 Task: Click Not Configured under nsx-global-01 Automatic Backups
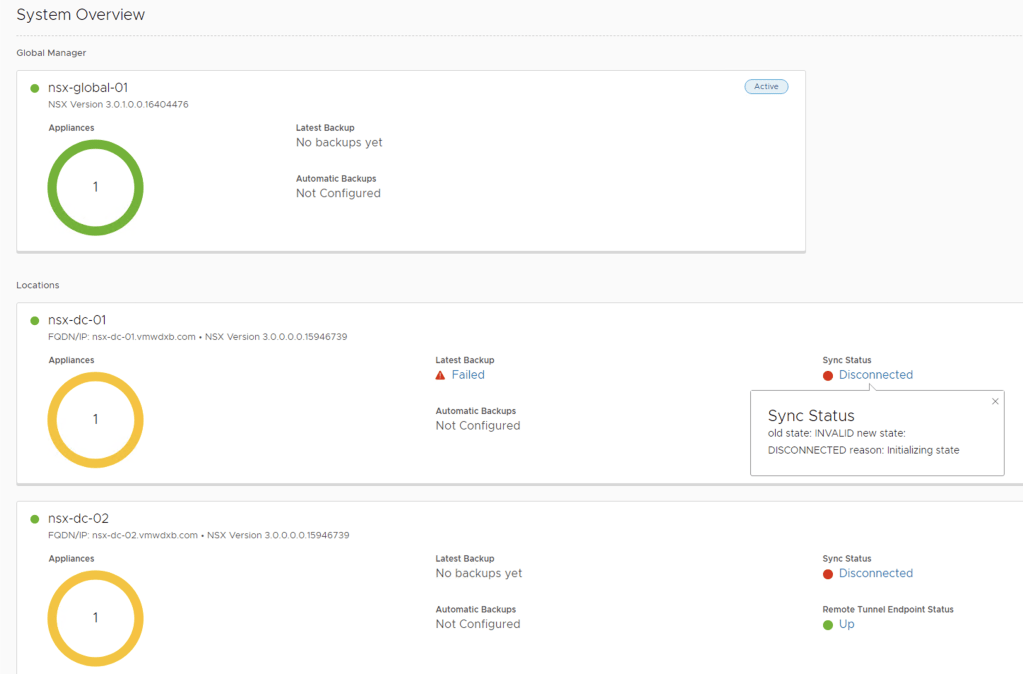(338, 193)
